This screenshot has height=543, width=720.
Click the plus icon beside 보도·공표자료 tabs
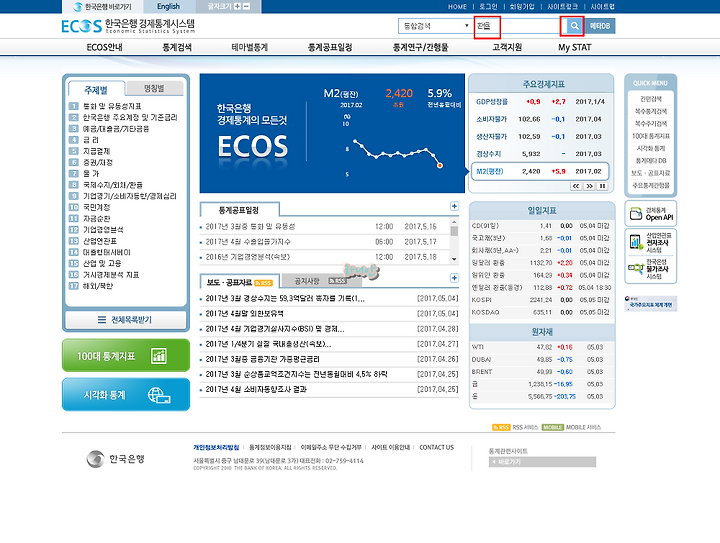pyautogui.click(x=454, y=278)
